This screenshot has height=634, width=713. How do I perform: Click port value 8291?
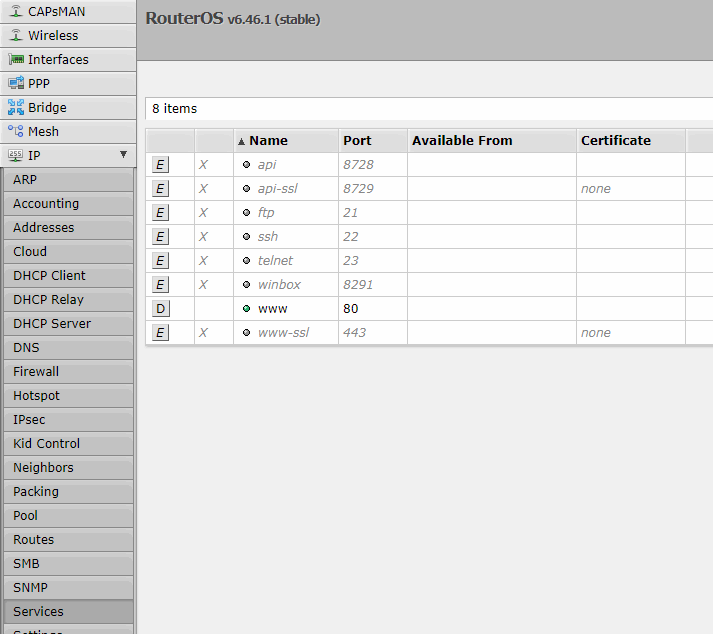[358, 285]
